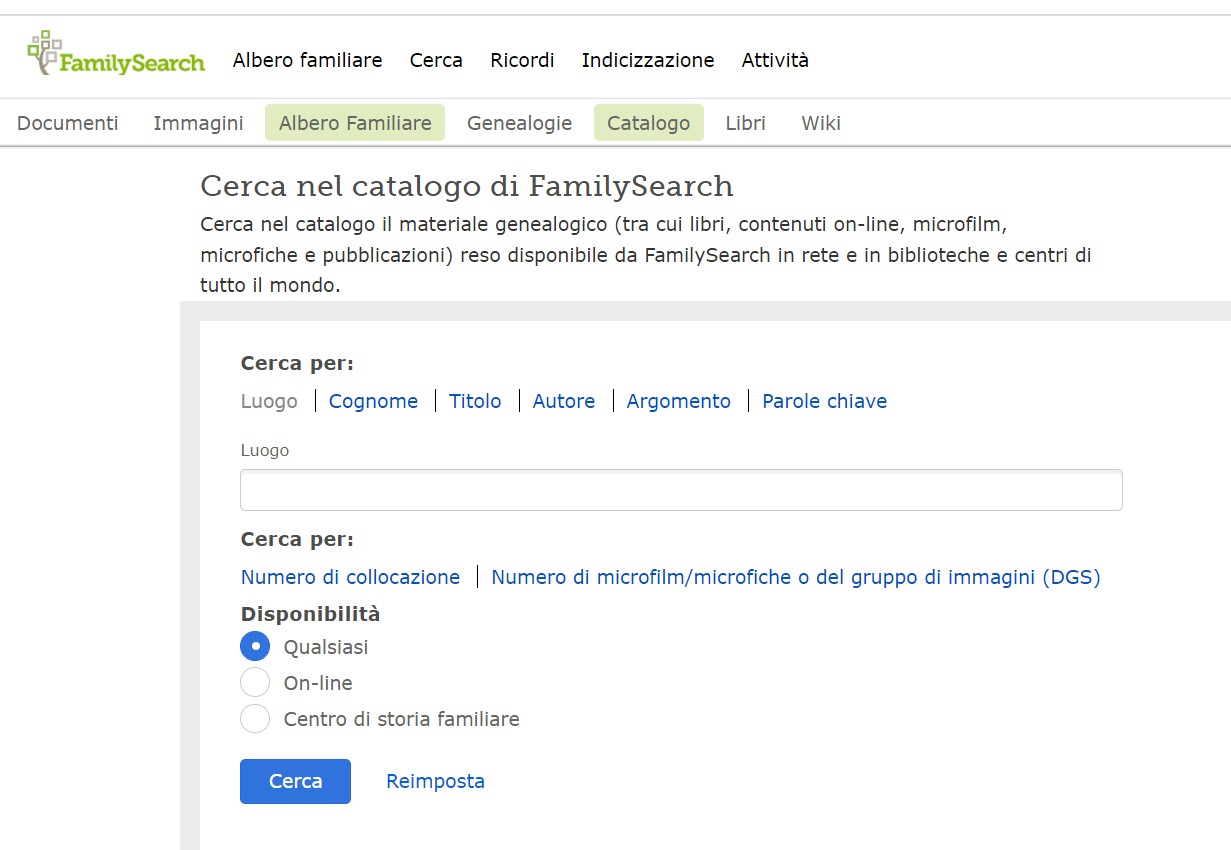This screenshot has height=850, width=1231.
Task: Switch to the highlighted Albero Familiare tab
Action: point(355,123)
